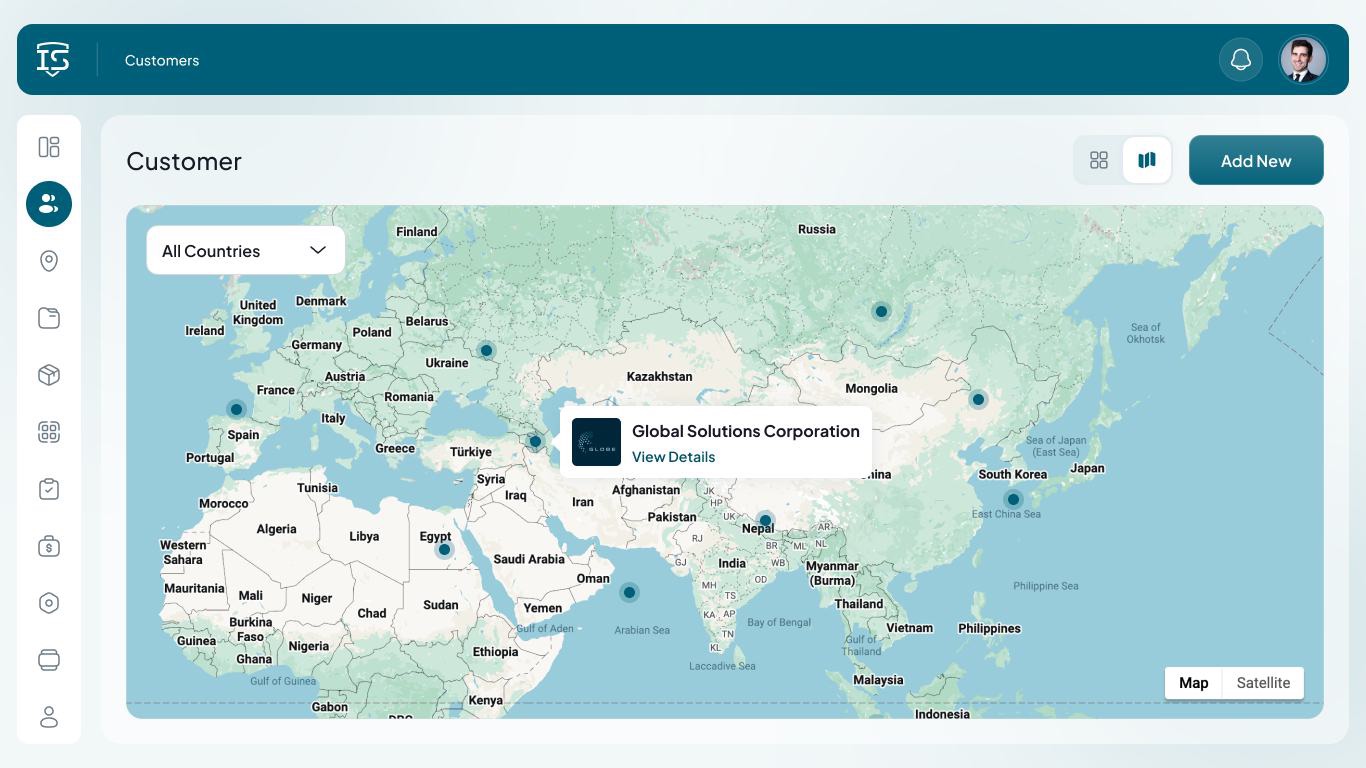1366x768 pixels.
Task: Open the folder icon in sidebar
Action: (49, 318)
